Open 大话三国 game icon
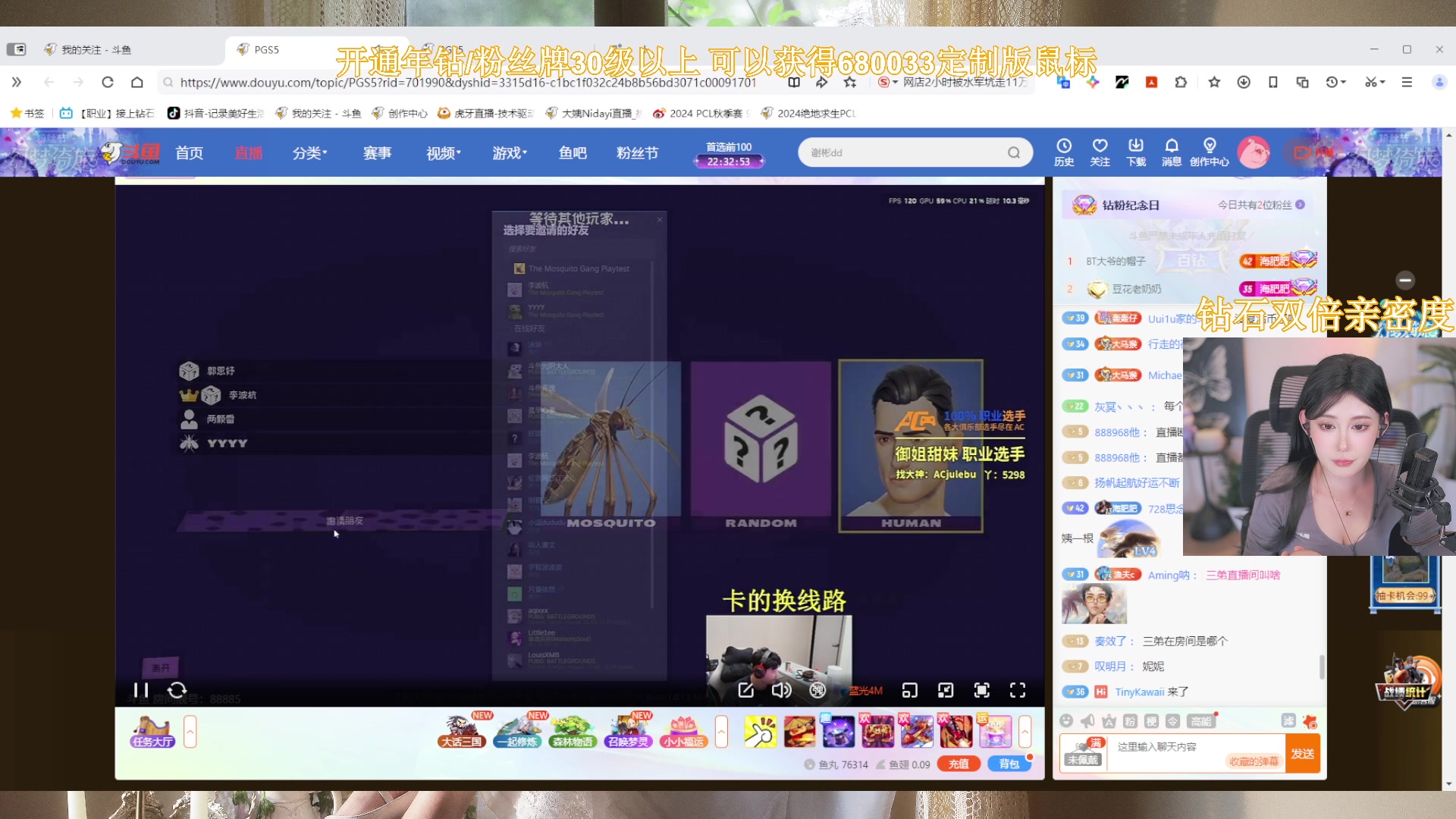 click(x=462, y=732)
